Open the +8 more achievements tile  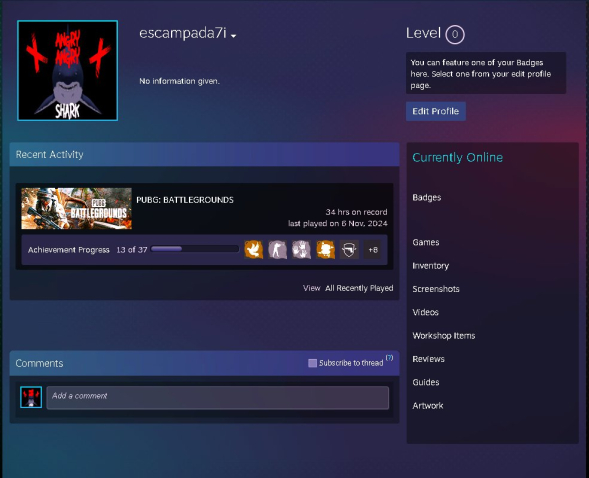[x=373, y=250]
